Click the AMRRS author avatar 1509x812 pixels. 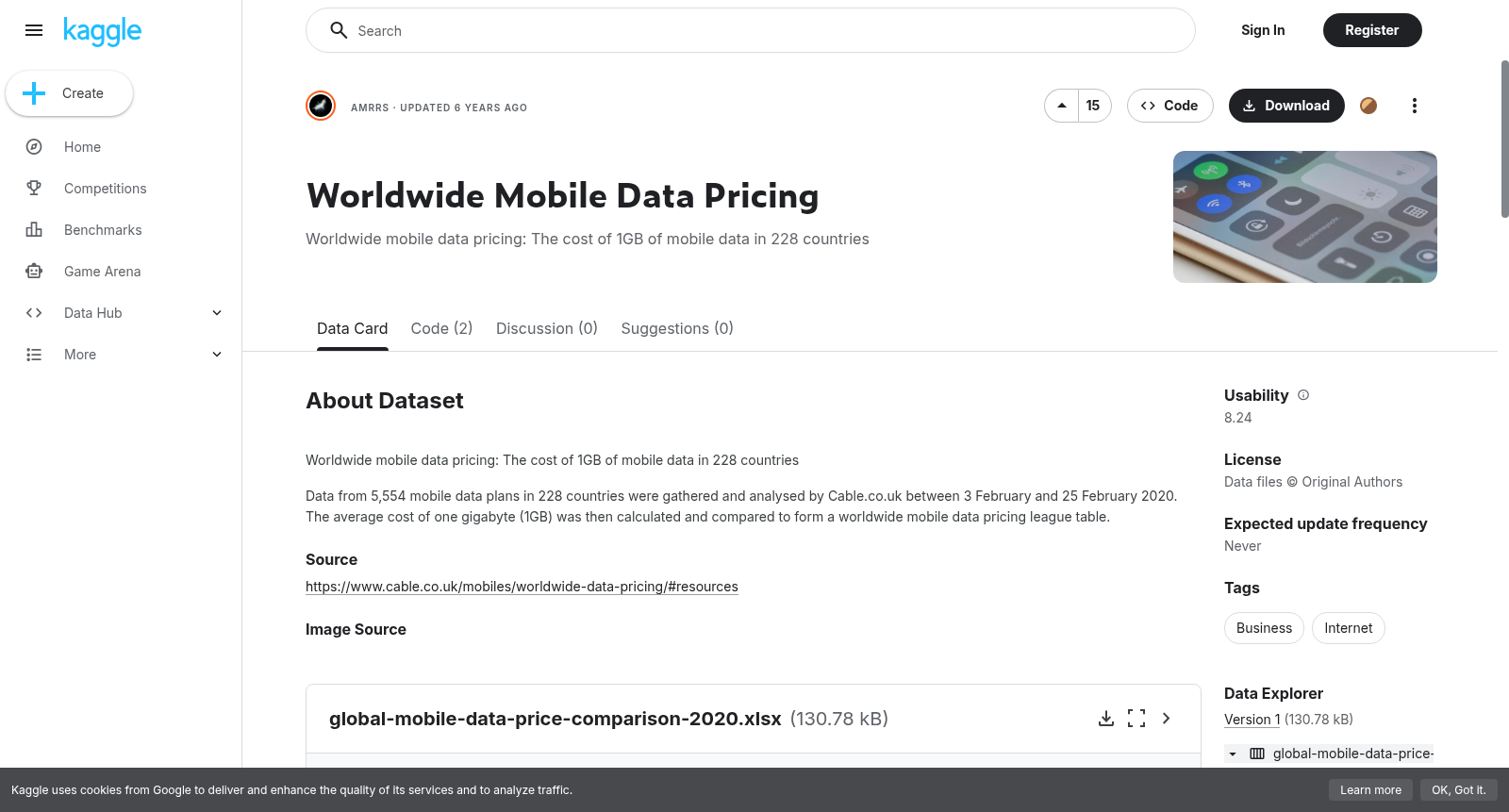(x=321, y=106)
